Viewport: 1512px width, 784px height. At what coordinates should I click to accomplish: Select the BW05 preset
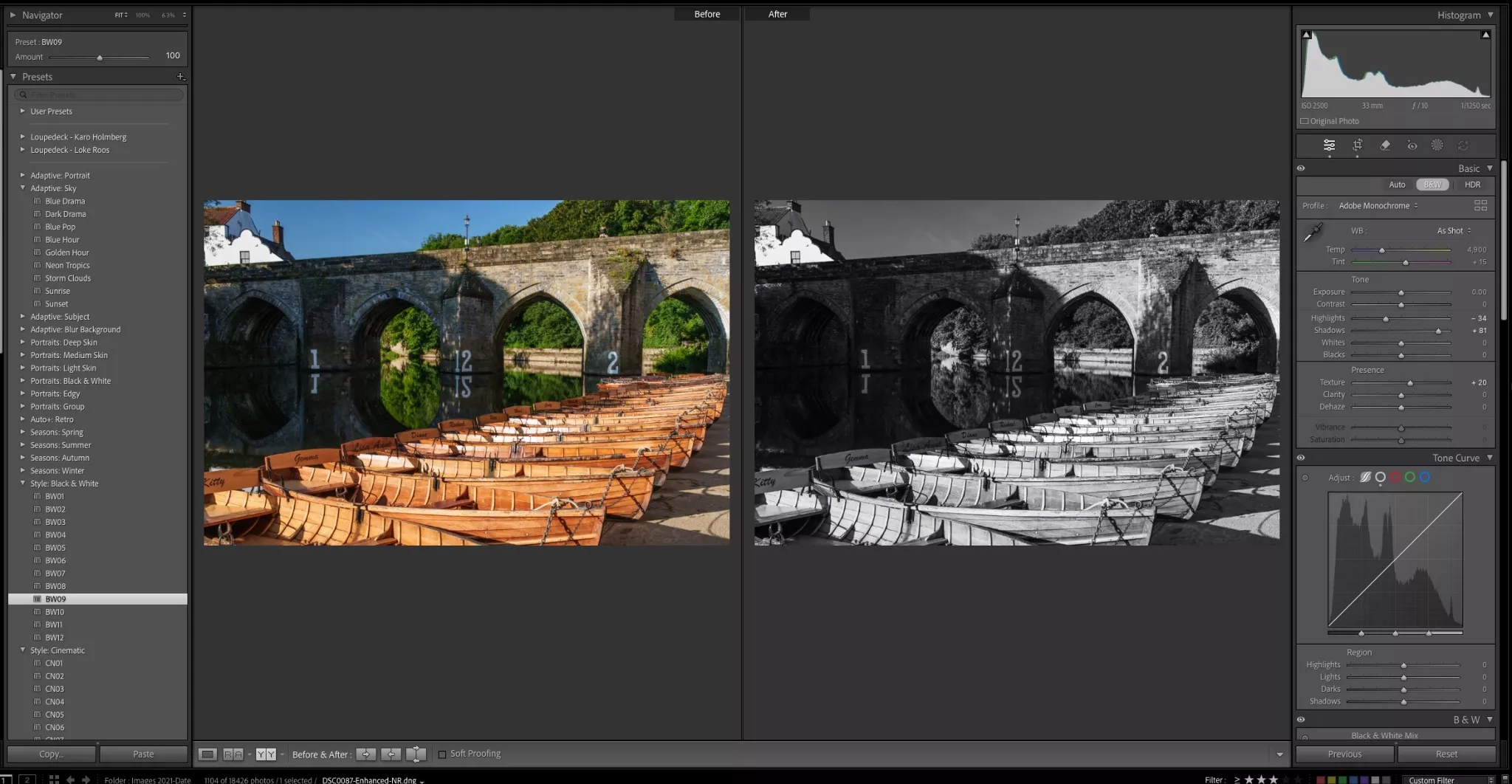pos(55,547)
